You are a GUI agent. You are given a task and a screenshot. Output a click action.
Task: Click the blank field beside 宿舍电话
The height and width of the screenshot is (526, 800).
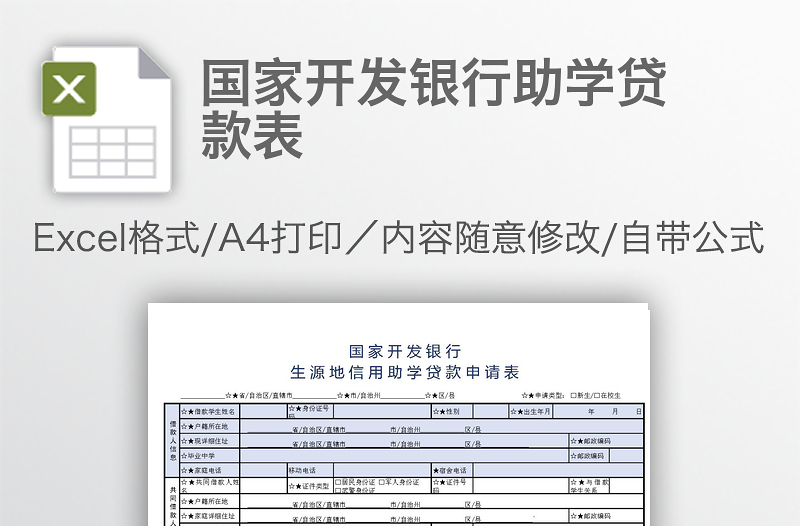558,470
